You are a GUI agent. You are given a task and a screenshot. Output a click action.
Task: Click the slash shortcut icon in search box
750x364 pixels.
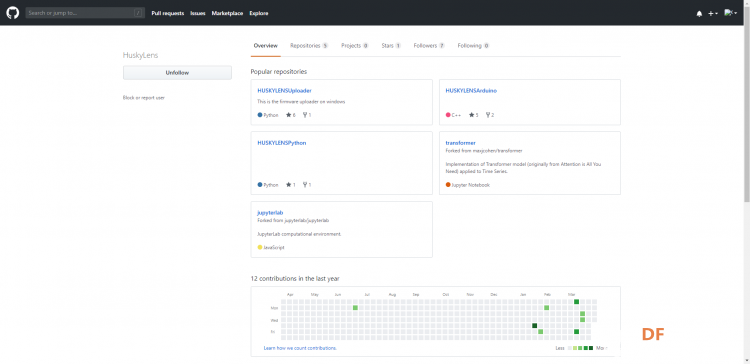(x=138, y=13)
